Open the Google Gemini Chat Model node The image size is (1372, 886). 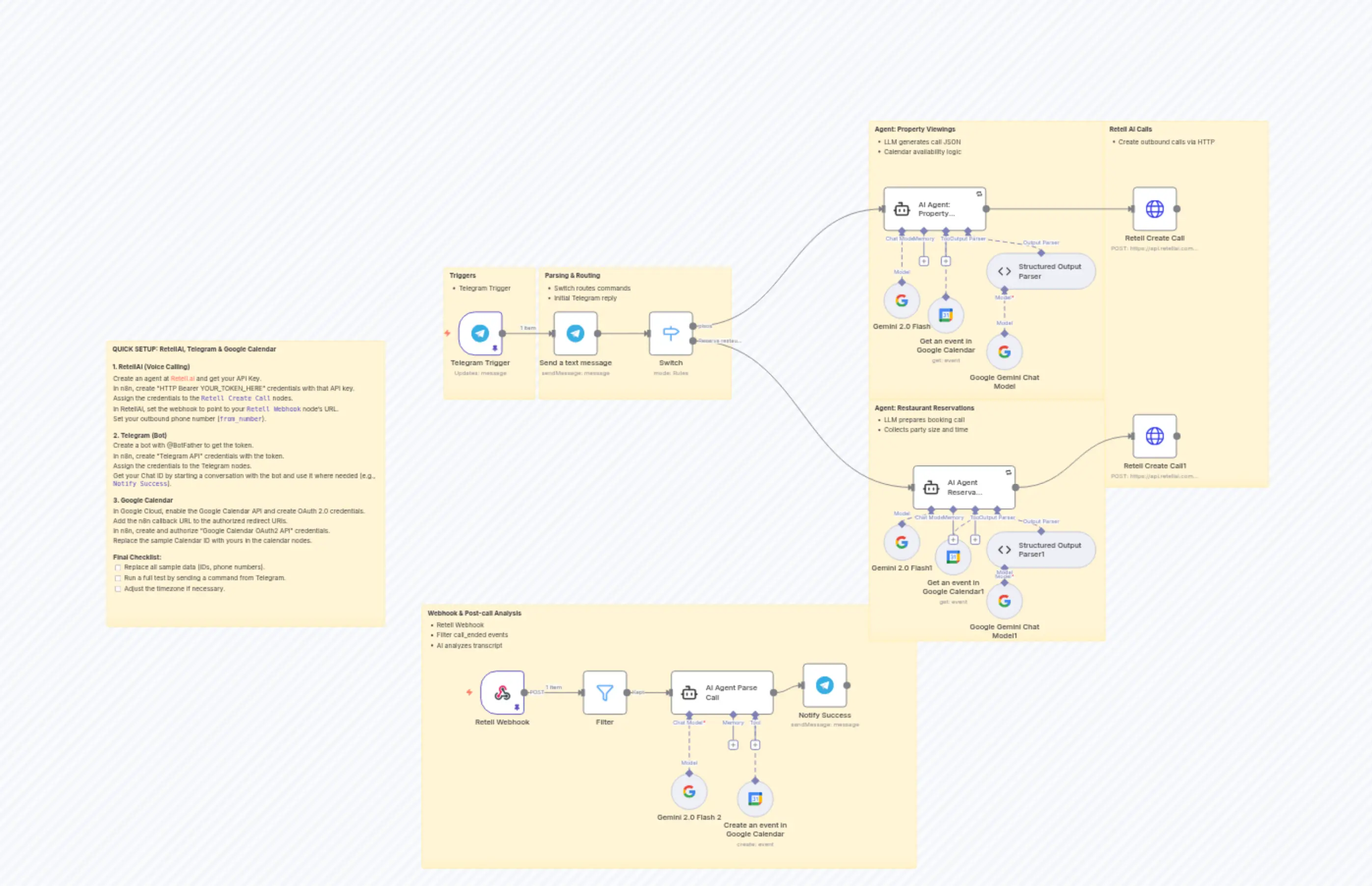tap(1004, 351)
